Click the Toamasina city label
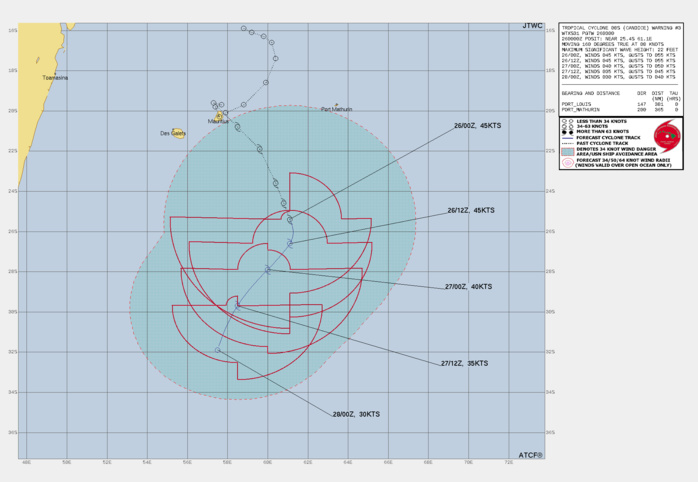The height and width of the screenshot is (482, 698). pyautogui.click(x=55, y=77)
